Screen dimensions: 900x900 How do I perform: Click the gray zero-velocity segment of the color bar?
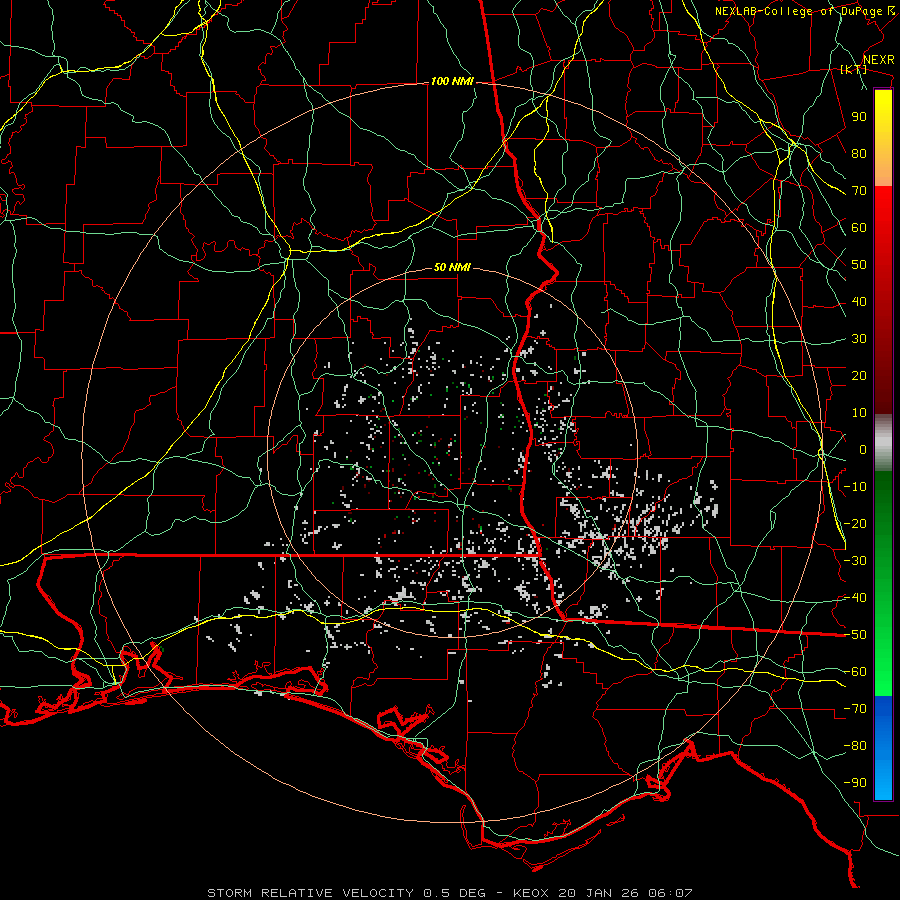[883, 443]
